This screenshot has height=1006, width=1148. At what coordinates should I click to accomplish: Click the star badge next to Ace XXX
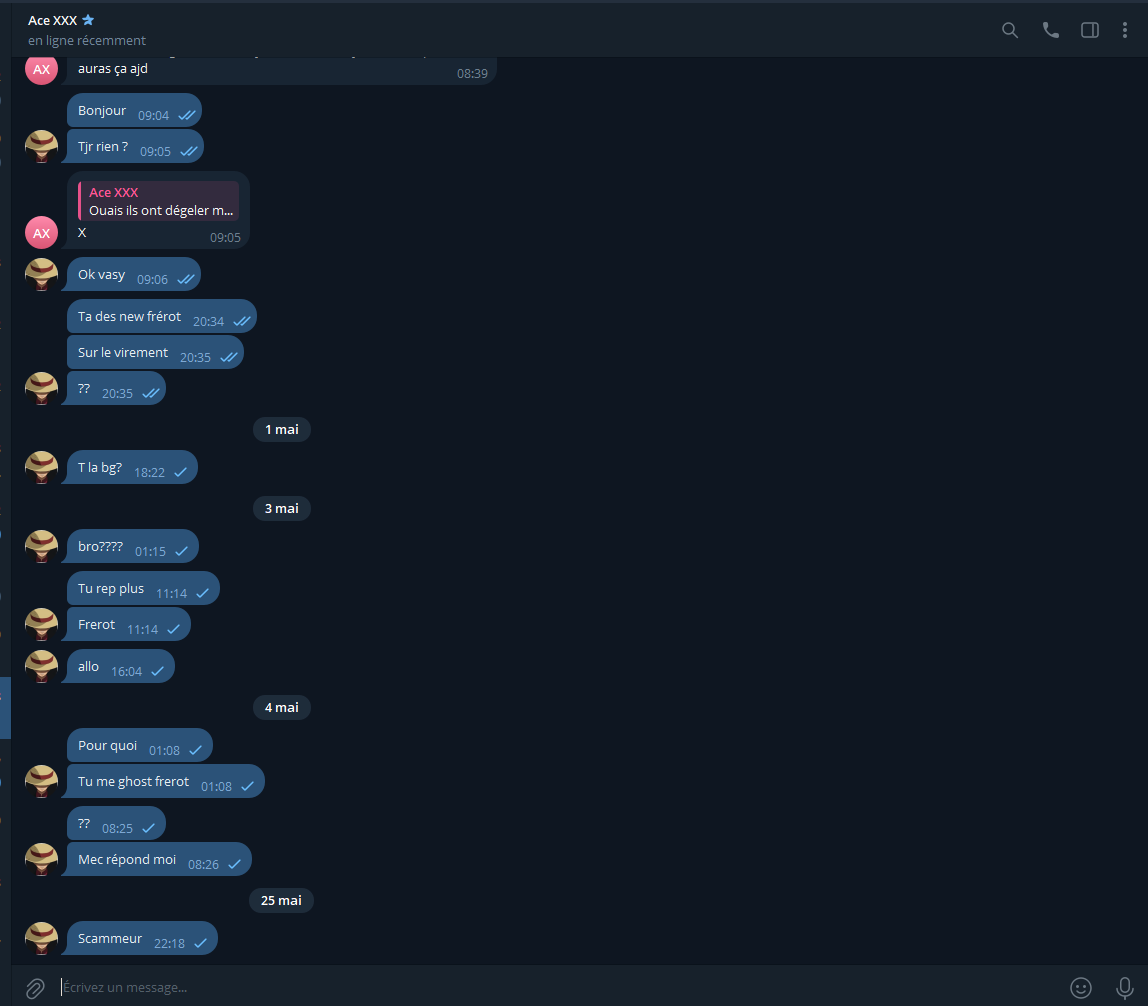(x=88, y=20)
